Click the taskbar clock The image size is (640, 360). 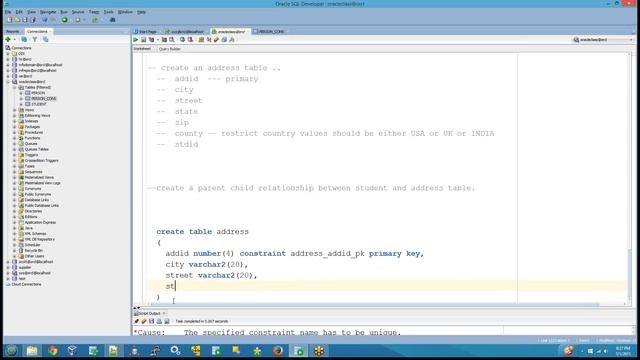(x=623, y=351)
